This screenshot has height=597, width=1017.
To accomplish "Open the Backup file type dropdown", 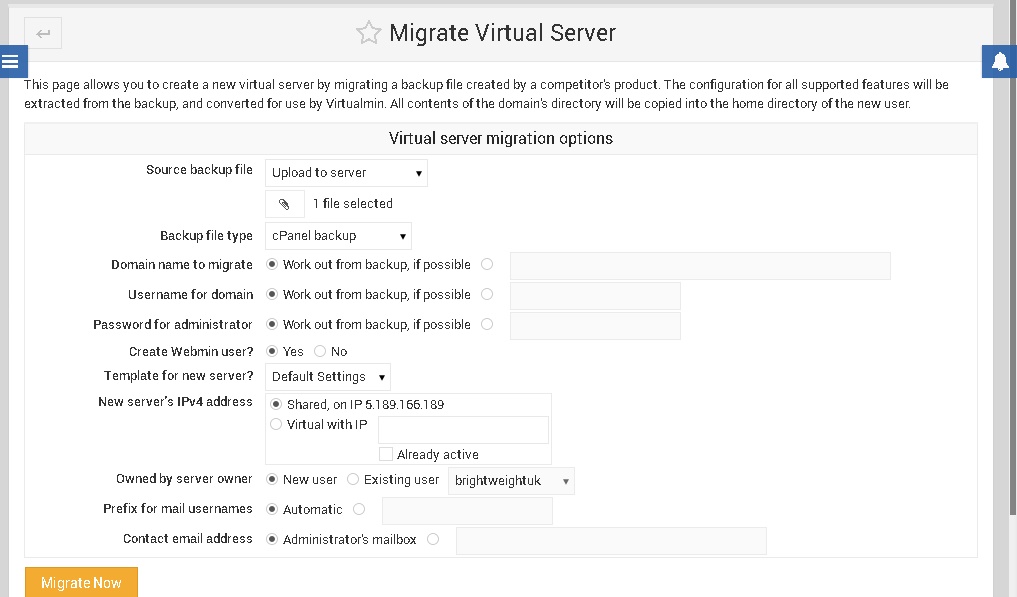I will (x=339, y=236).
